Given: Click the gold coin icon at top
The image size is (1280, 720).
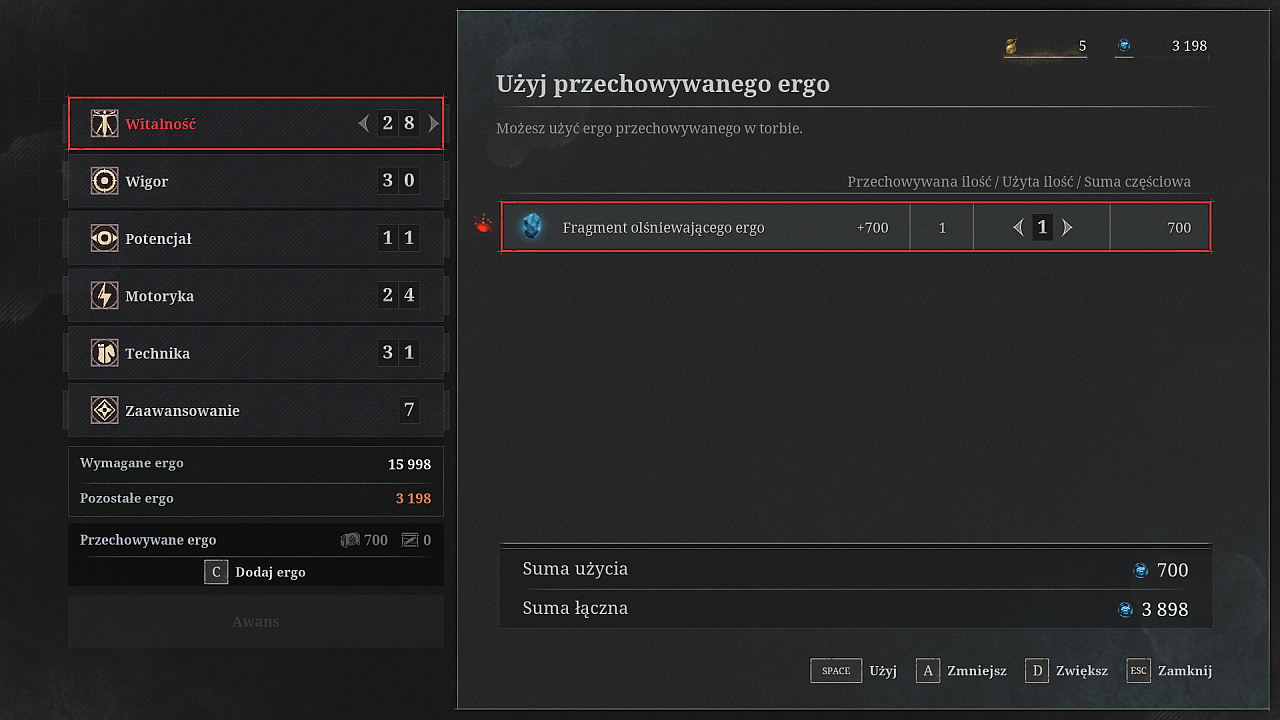Looking at the screenshot, I should [1012, 46].
